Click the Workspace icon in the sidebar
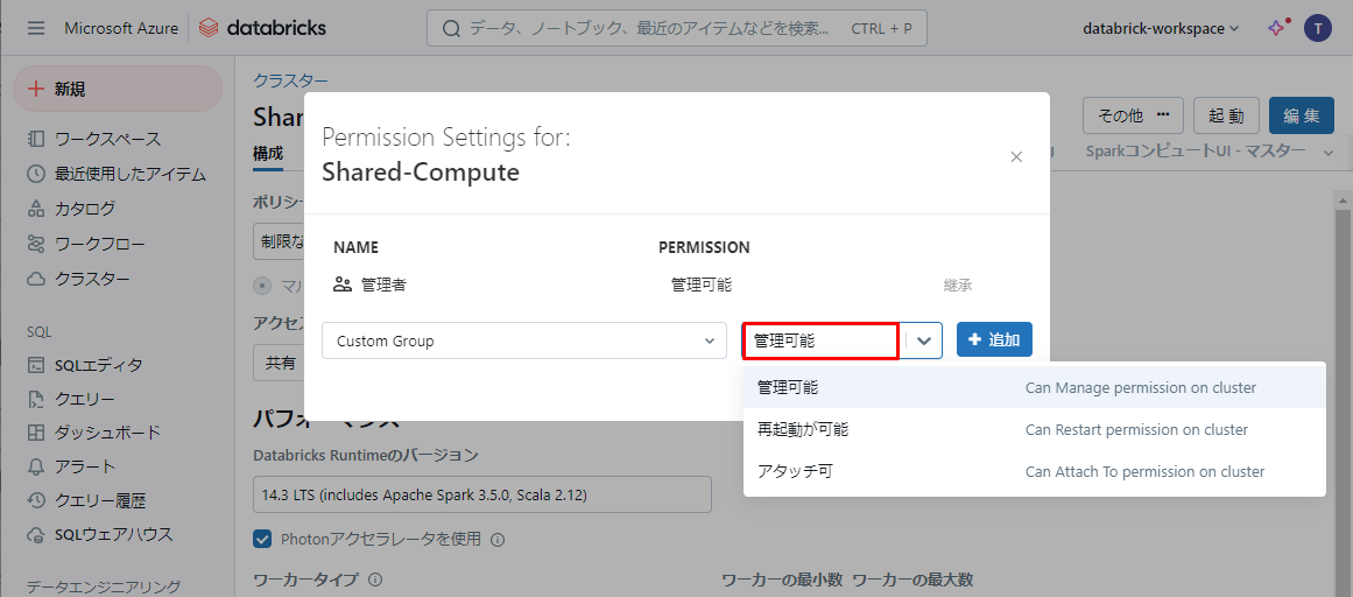 (37, 139)
